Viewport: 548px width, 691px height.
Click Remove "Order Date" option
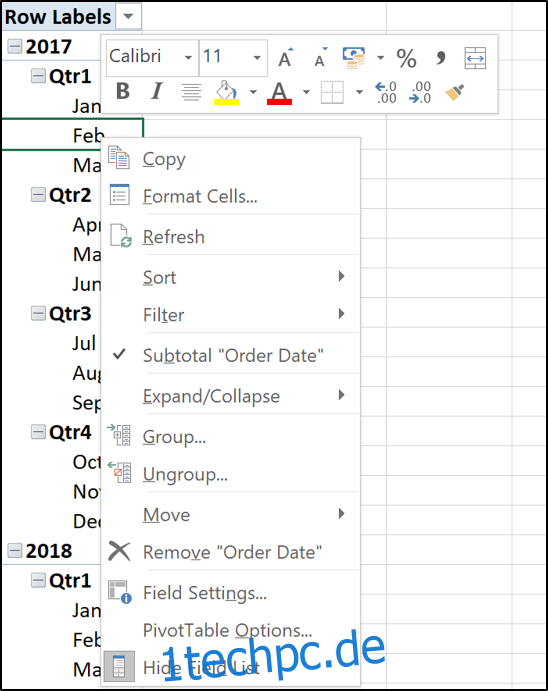click(231, 552)
